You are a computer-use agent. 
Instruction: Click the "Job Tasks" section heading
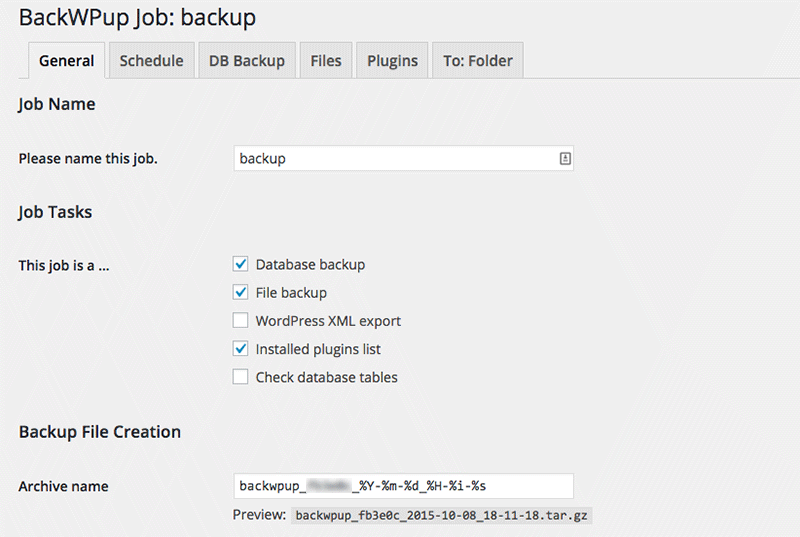pyautogui.click(x=55, y=212)
